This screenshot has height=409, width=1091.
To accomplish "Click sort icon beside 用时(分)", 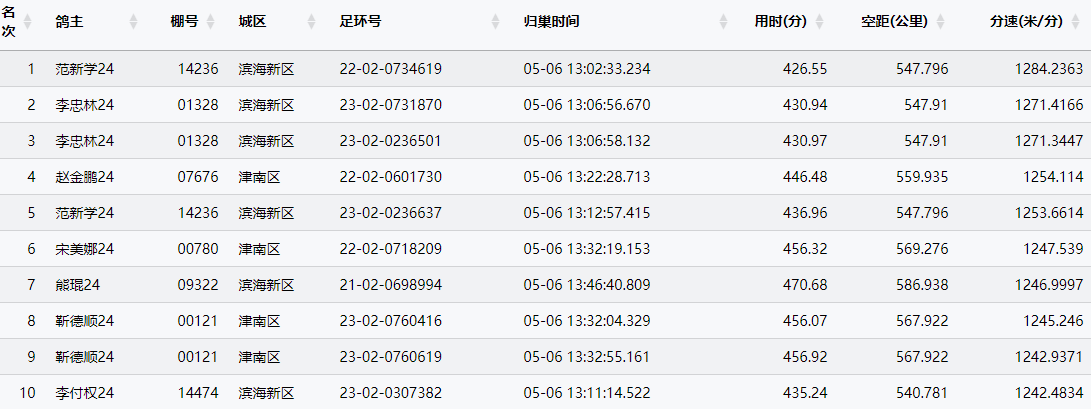I will [x=820, y=21].
